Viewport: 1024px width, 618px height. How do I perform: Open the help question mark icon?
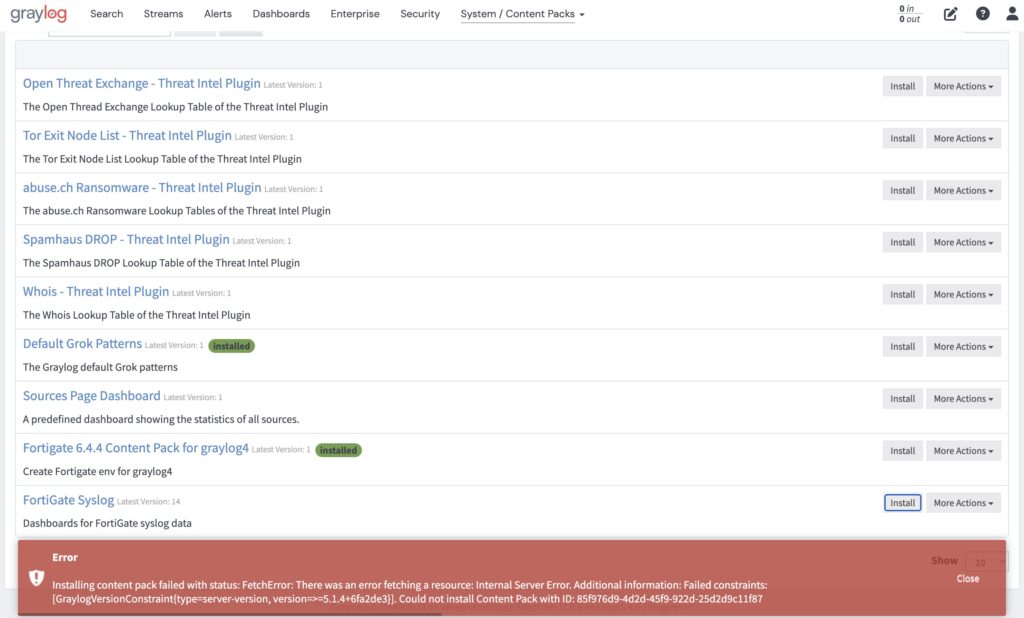[x=982, y=14]
